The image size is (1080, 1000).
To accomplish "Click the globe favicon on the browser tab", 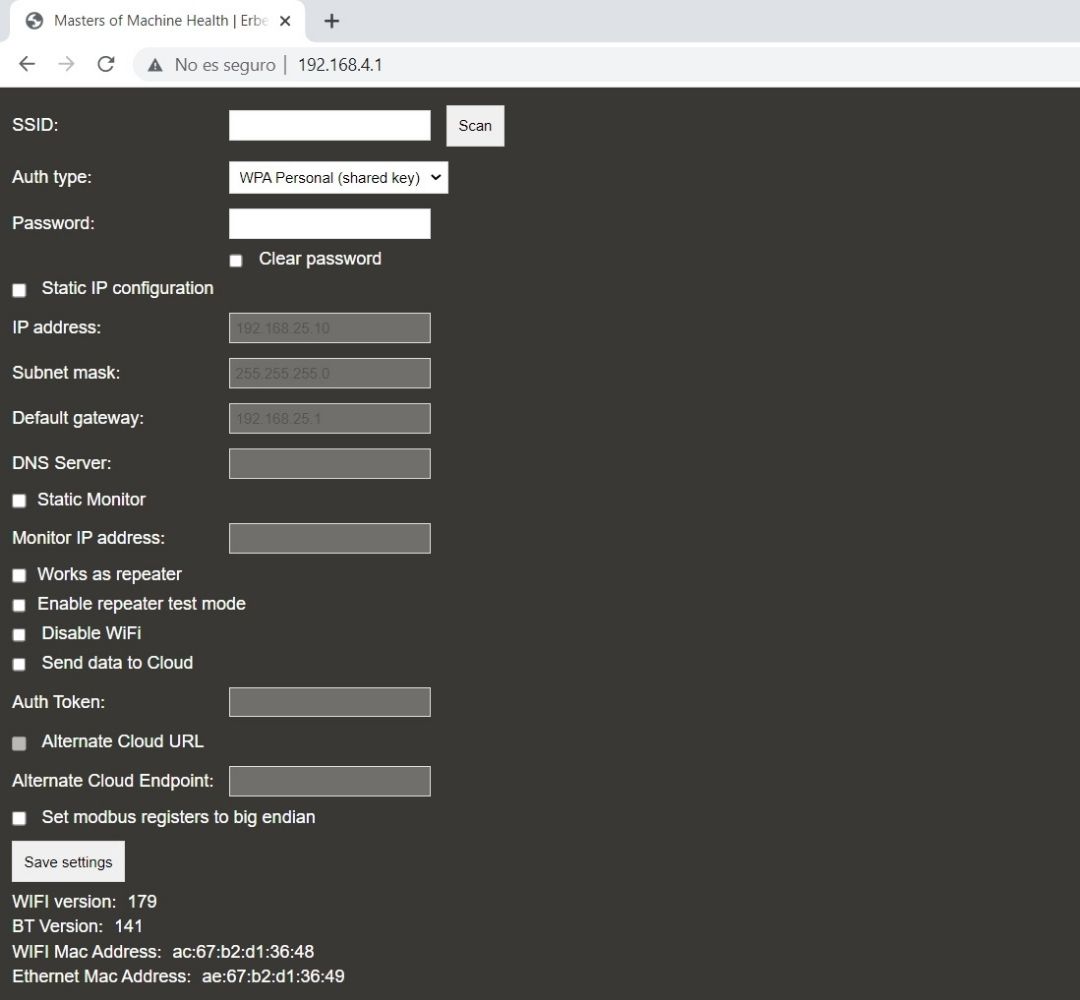I will point(35,20).
